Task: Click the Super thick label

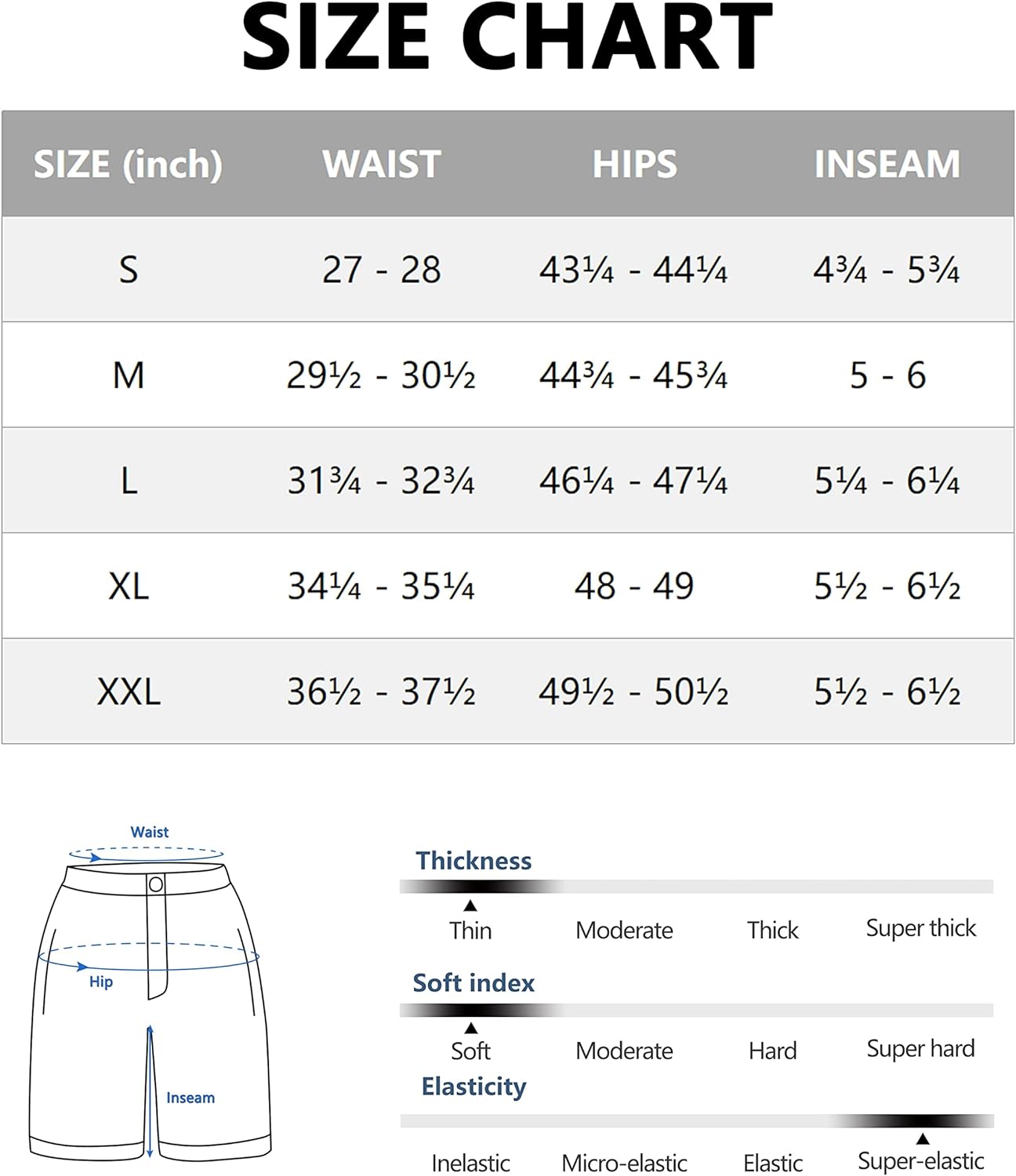Action: 921,928
